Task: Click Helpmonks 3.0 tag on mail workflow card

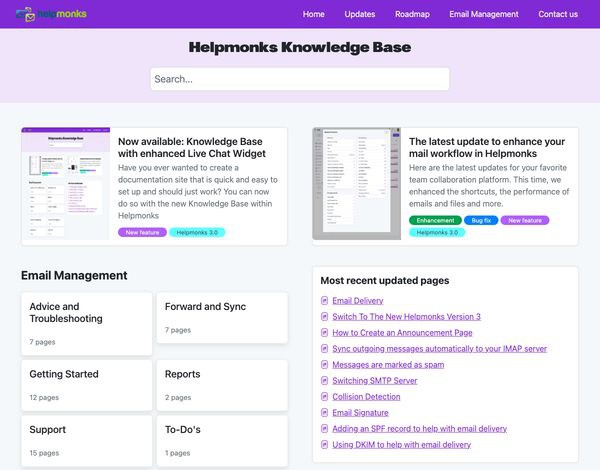Action: coord(437,232)
